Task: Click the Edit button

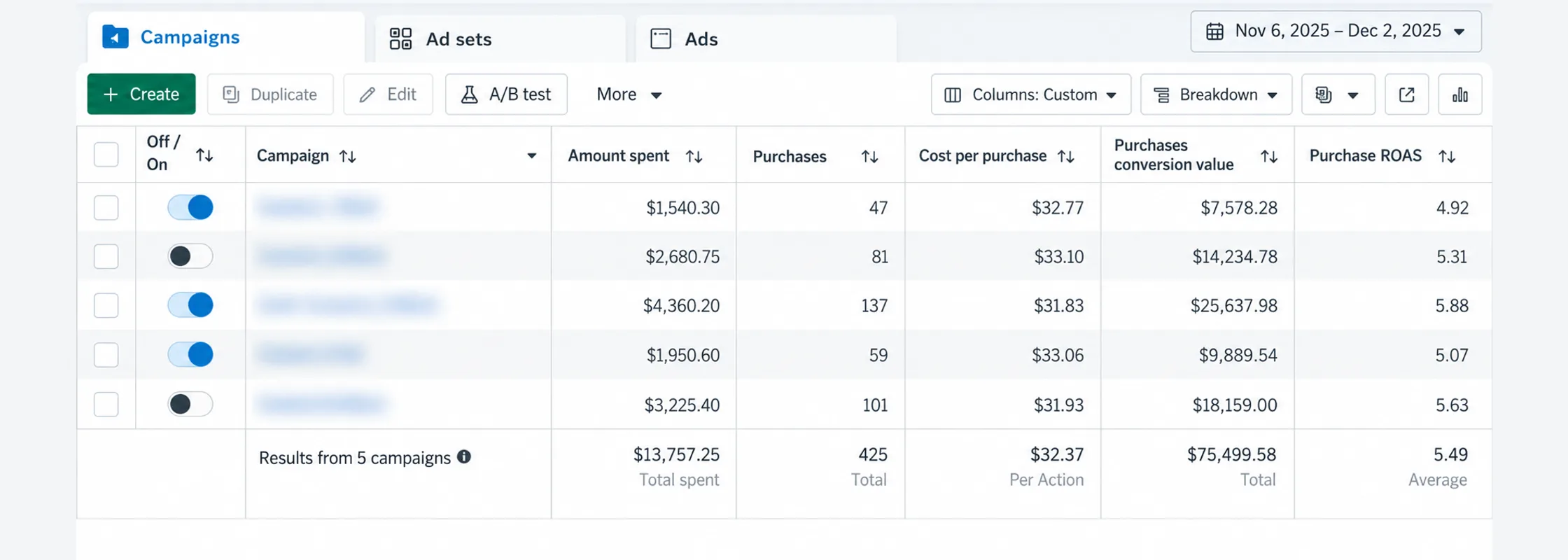Action: 388,94
